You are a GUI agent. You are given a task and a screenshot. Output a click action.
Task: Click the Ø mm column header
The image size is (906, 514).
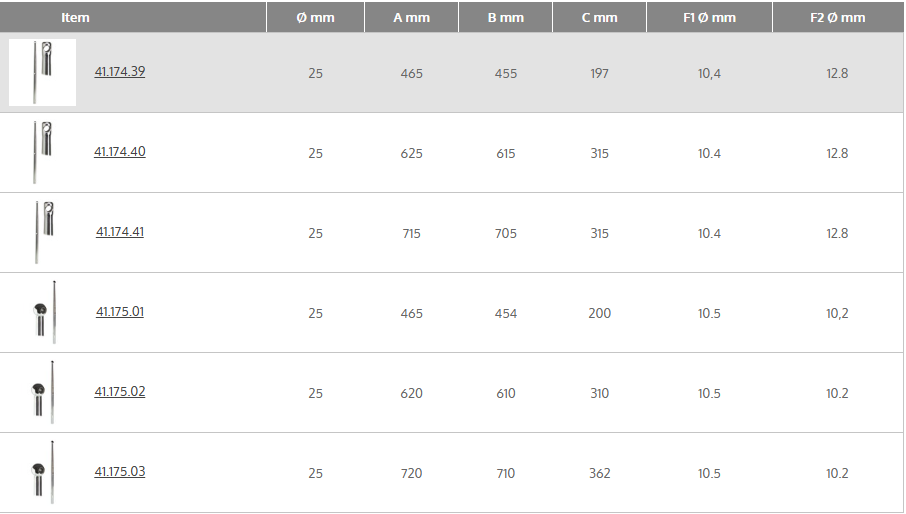pos(315,18)
